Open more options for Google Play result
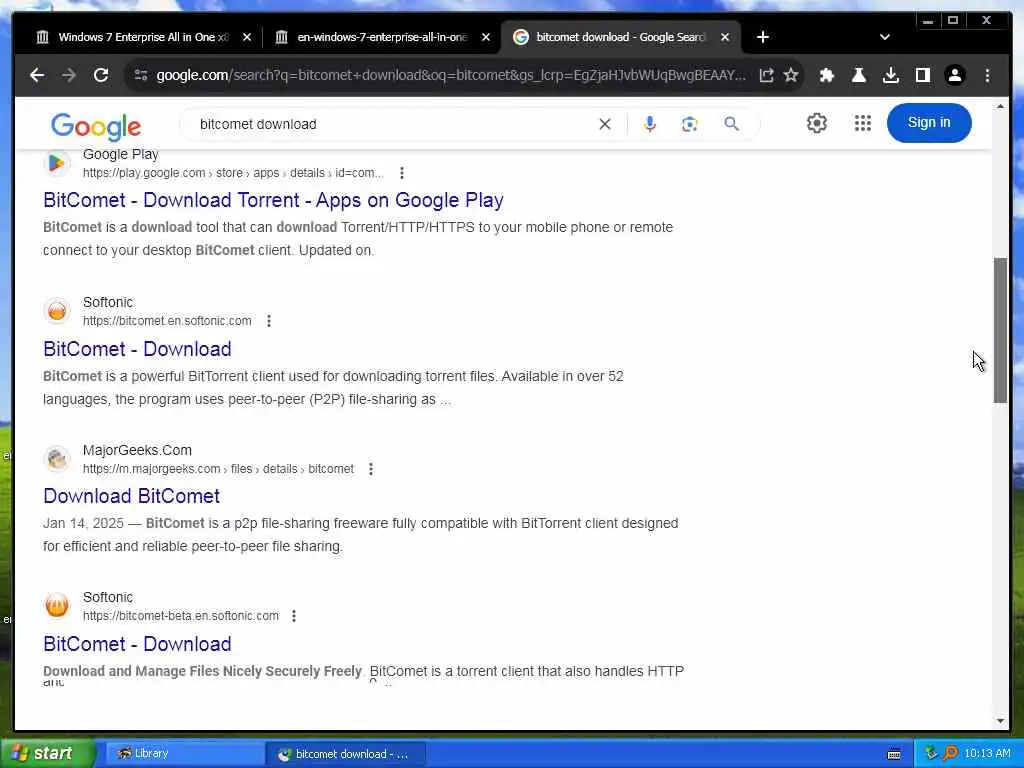Screen dimensions: 1024x768 pos(402,173)
